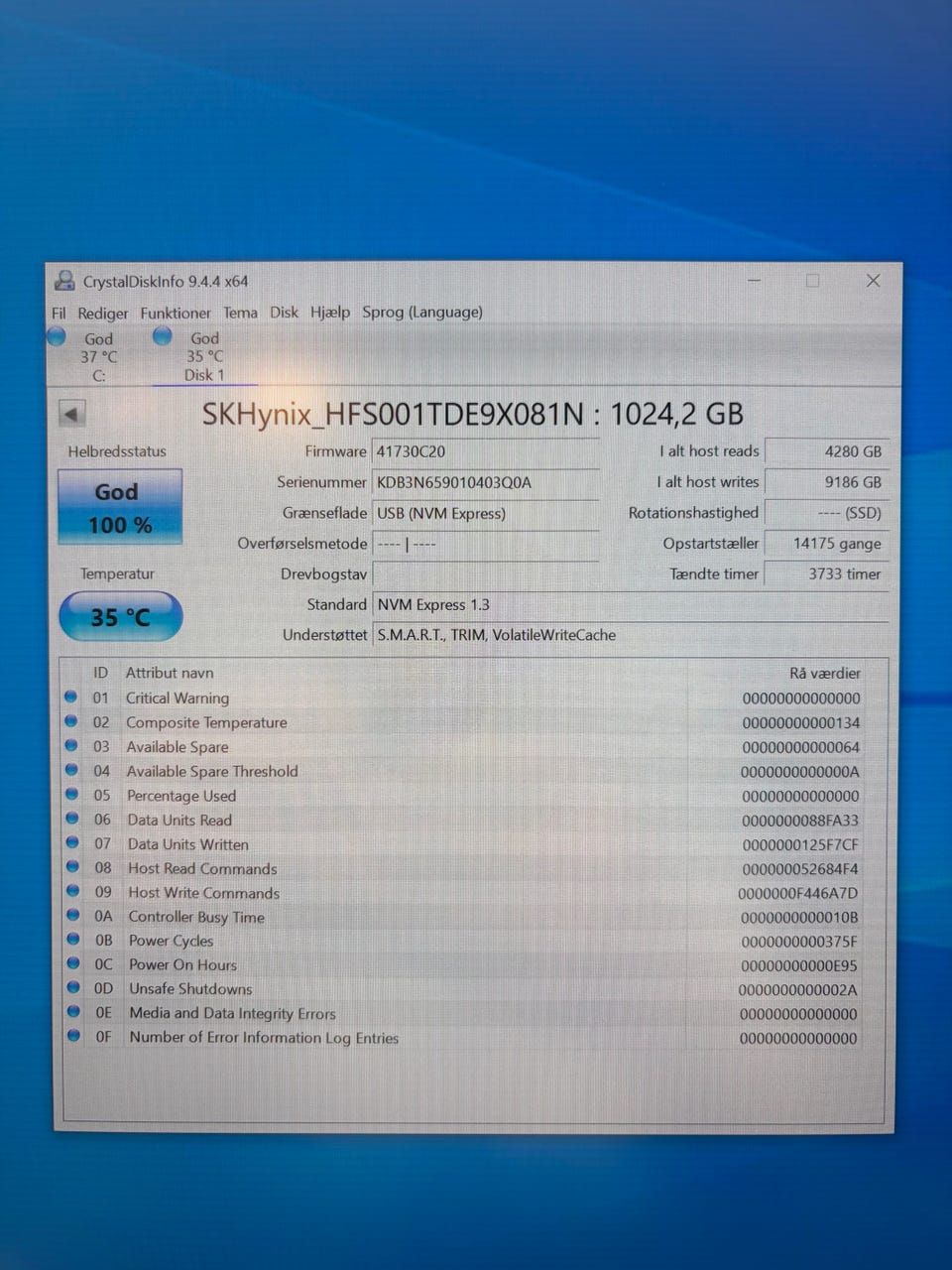The width and height of the screenshot is (952, 1270).
Task: Open the Fil menu
Action: (59, 313)
